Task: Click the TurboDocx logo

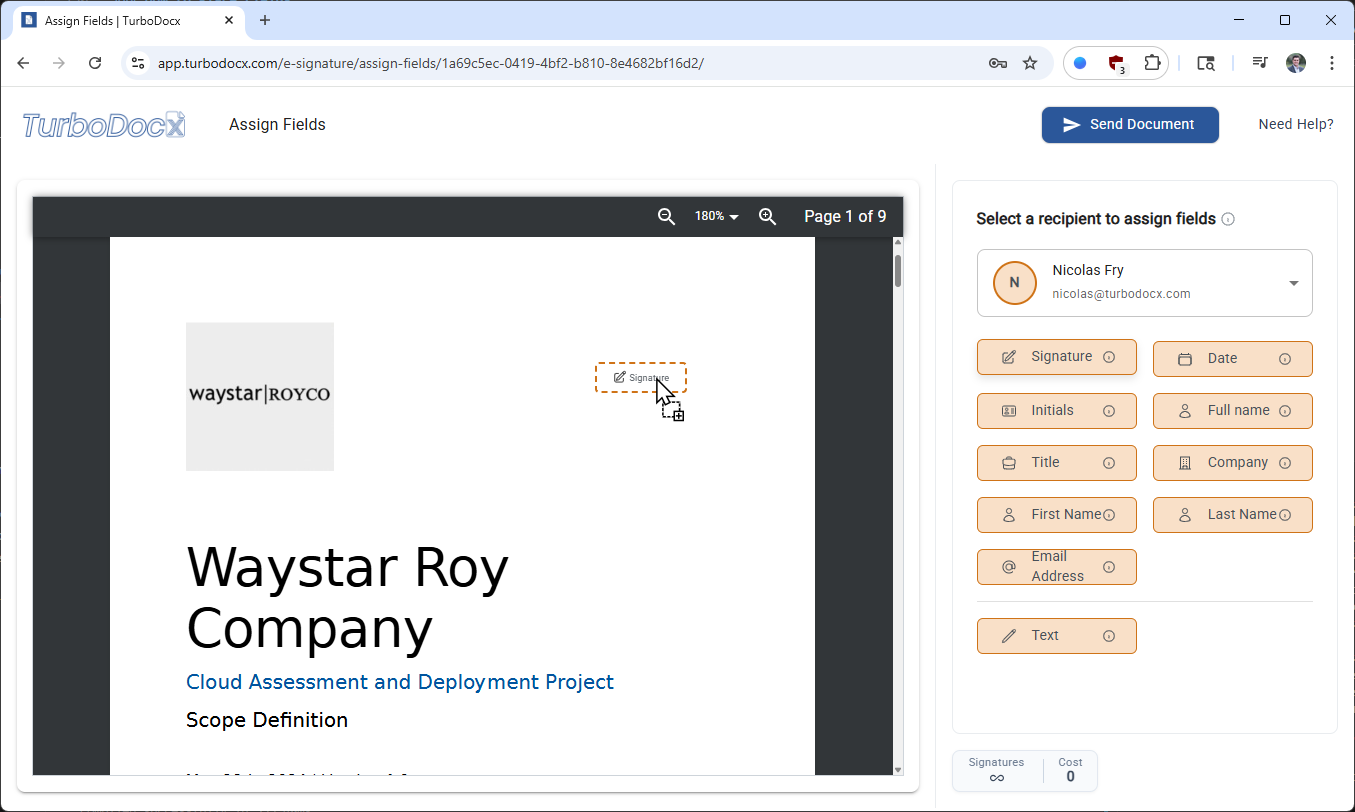Action: (104, 125)
